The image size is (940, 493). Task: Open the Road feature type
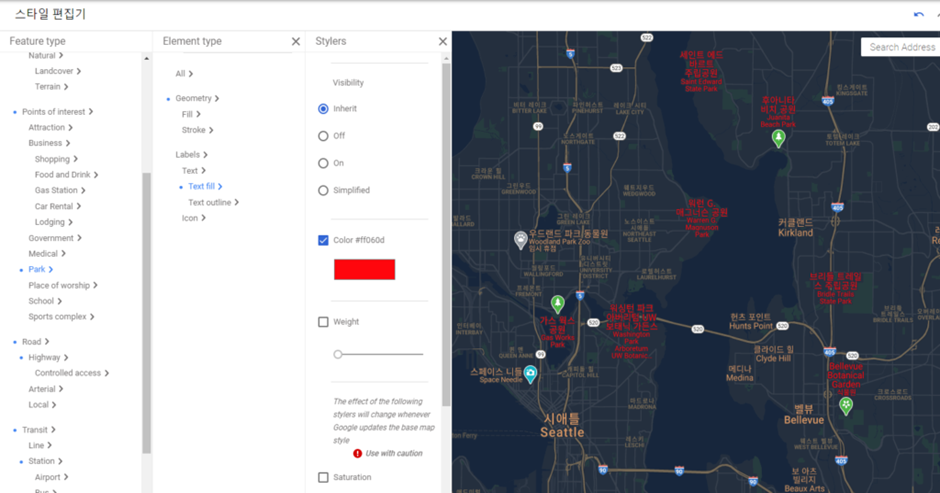point(35,342)
